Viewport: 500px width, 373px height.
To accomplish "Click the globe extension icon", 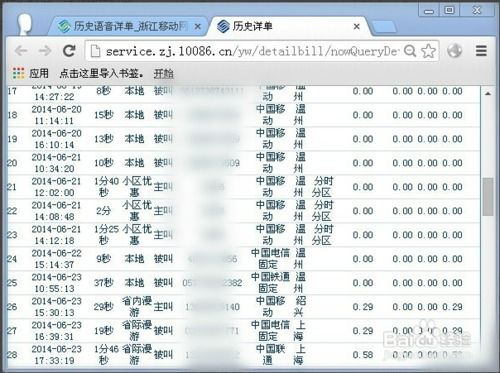I will 455,51.
